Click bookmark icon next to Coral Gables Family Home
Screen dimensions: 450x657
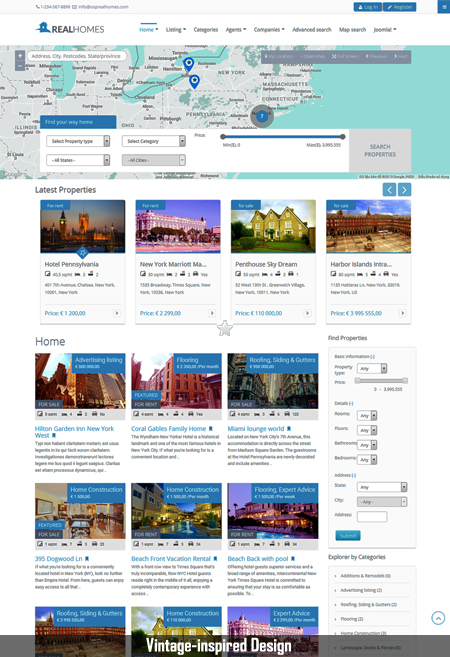pyautogui.click(x=211, y=429)
